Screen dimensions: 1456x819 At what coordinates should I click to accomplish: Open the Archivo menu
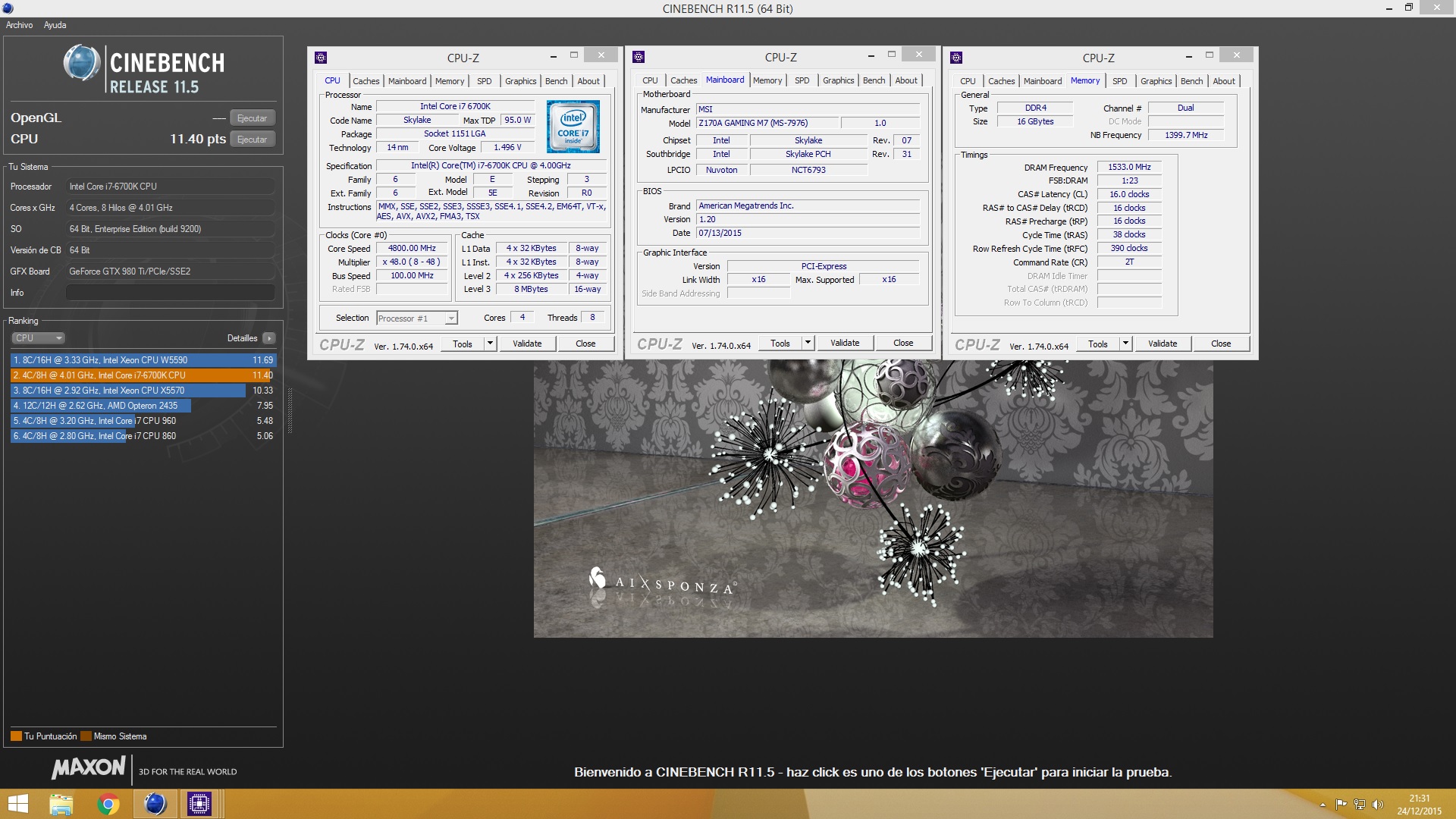click(20, 25)
